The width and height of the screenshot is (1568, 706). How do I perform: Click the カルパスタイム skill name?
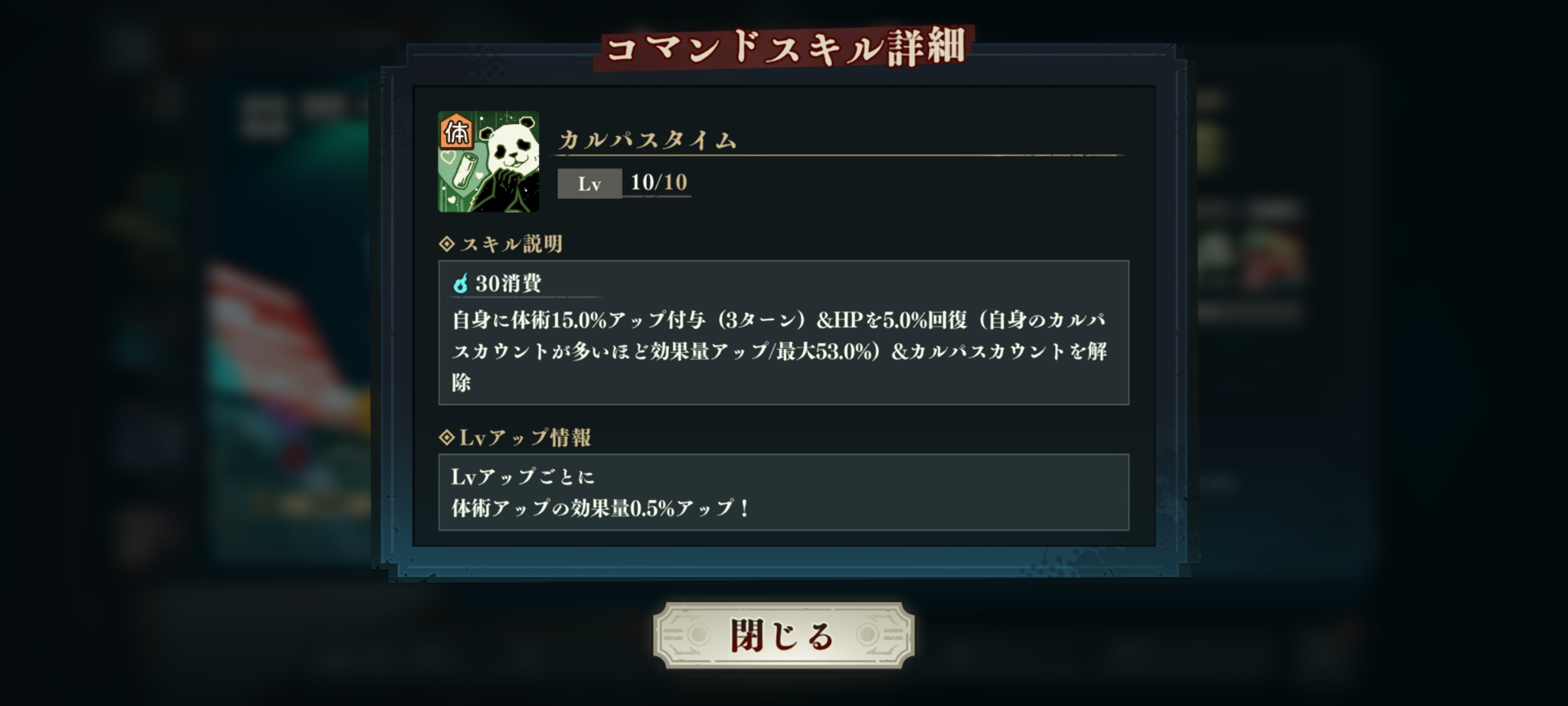(x=647, y=140)
